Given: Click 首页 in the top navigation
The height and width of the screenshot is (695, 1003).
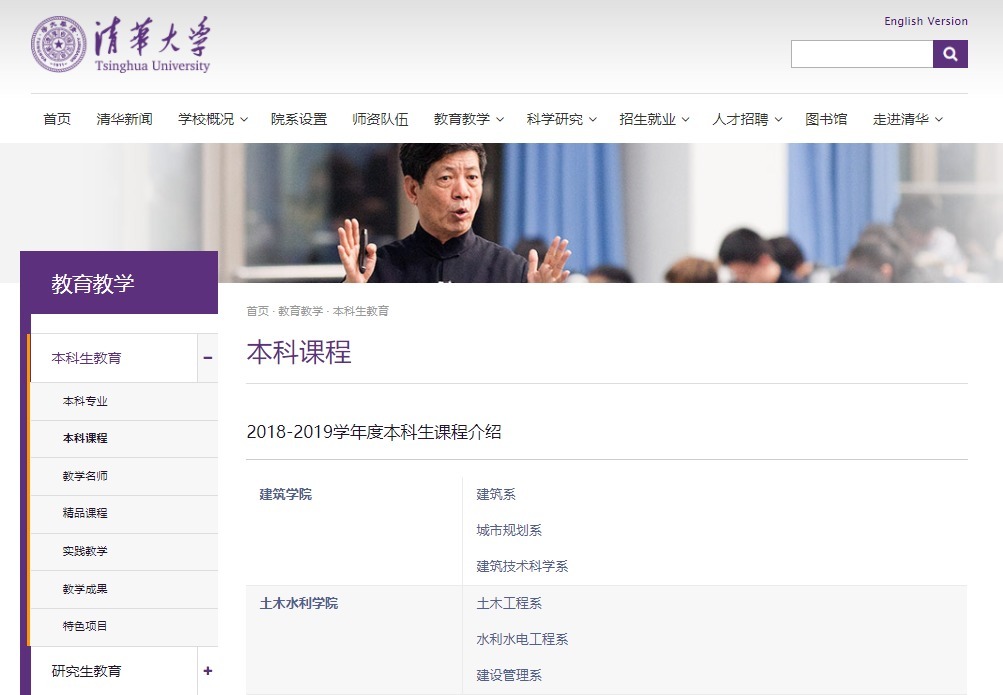Looking at the screenshot, I should [56, 118].
